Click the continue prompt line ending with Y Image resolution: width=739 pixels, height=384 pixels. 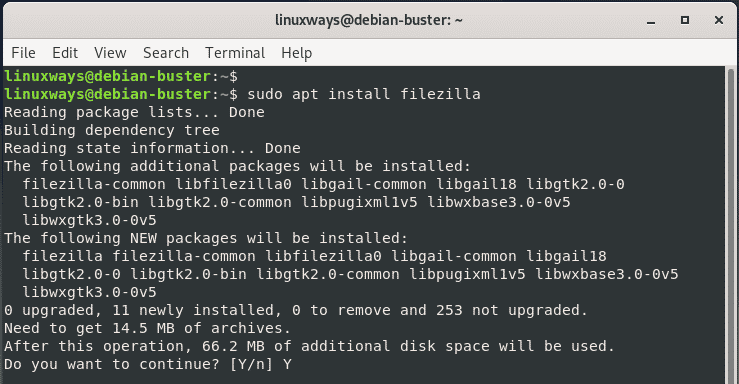(x=148, y=364)
